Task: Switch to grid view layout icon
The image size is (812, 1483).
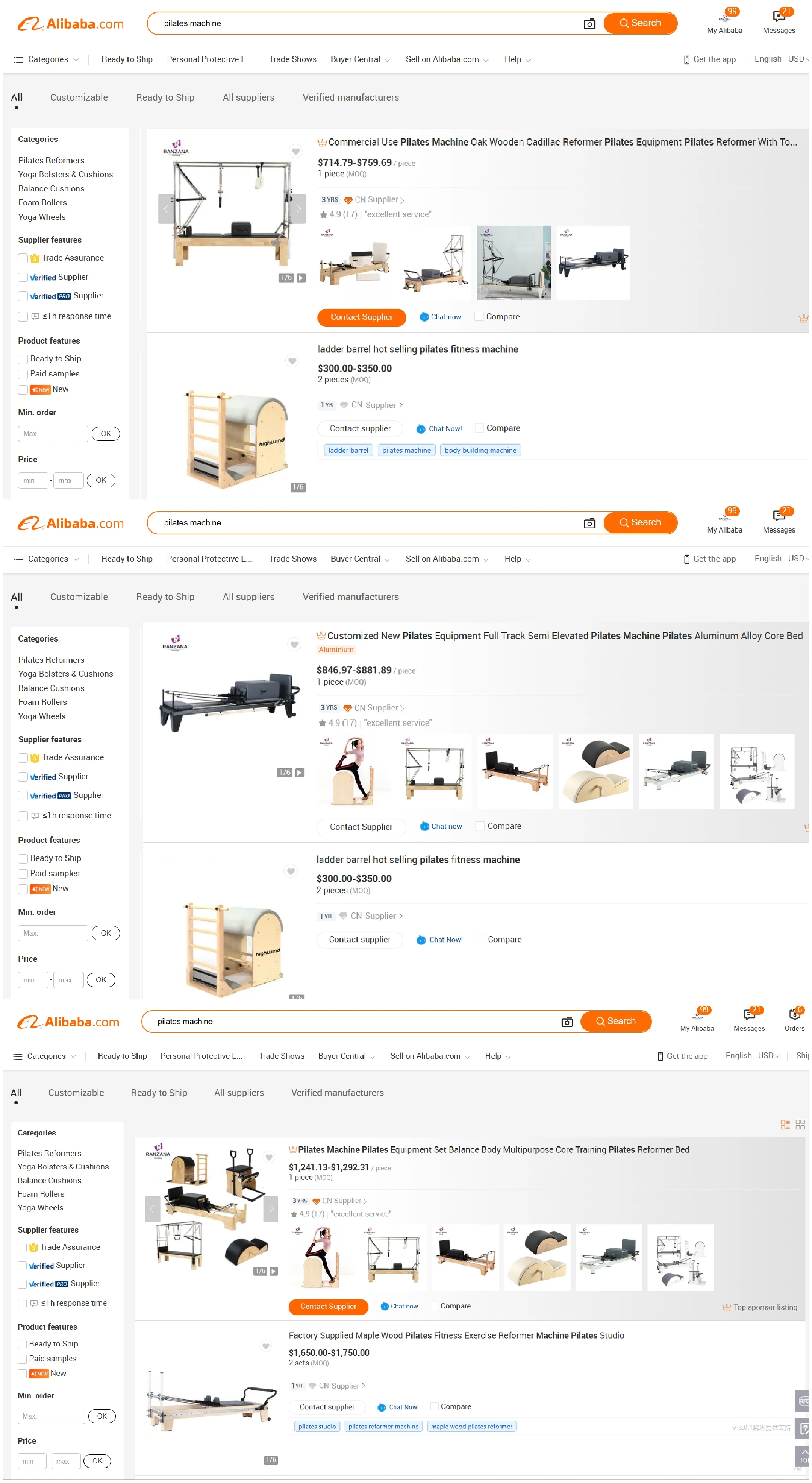Action: pyautogui.click(x=800, y=1125)
